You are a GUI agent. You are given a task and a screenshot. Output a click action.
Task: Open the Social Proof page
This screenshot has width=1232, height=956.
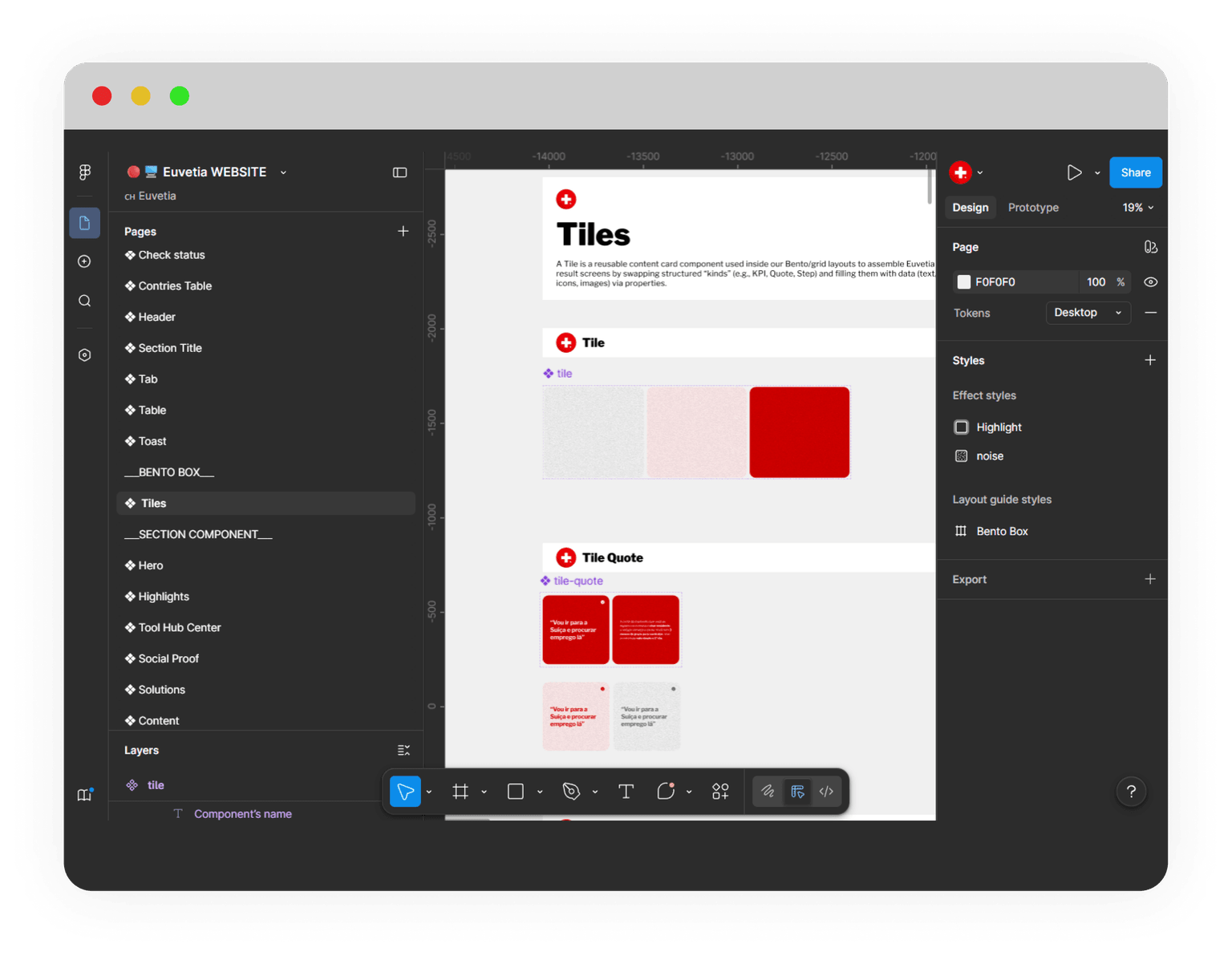(168, 658)
